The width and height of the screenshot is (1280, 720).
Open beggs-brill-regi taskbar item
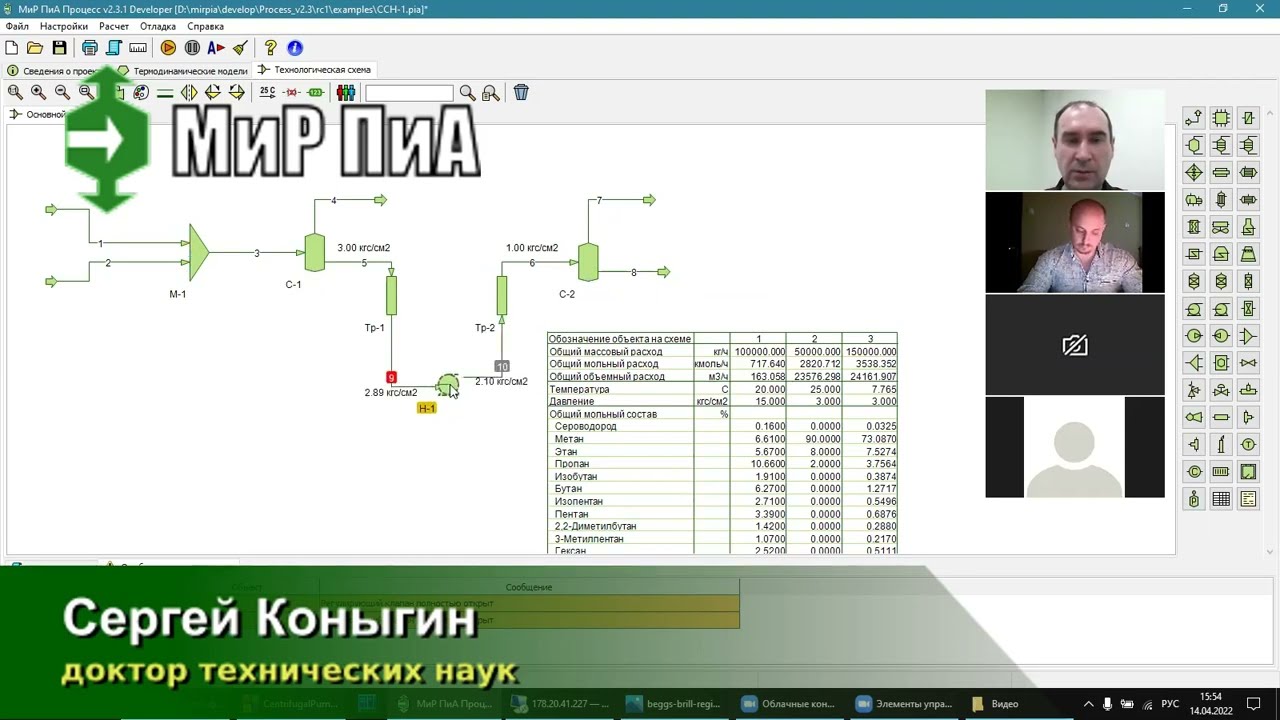click(673, 703)
